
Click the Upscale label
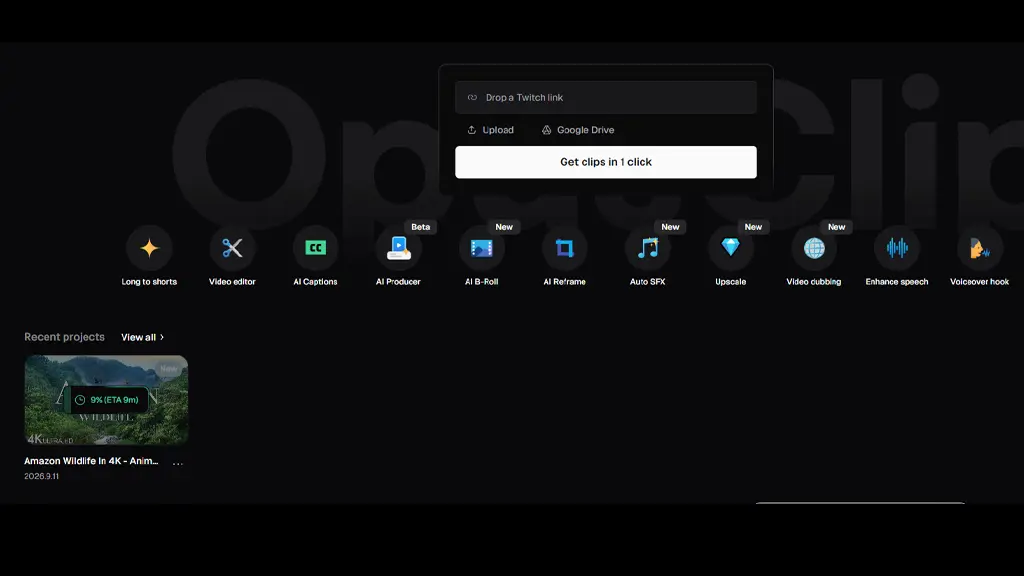[731, 281]
